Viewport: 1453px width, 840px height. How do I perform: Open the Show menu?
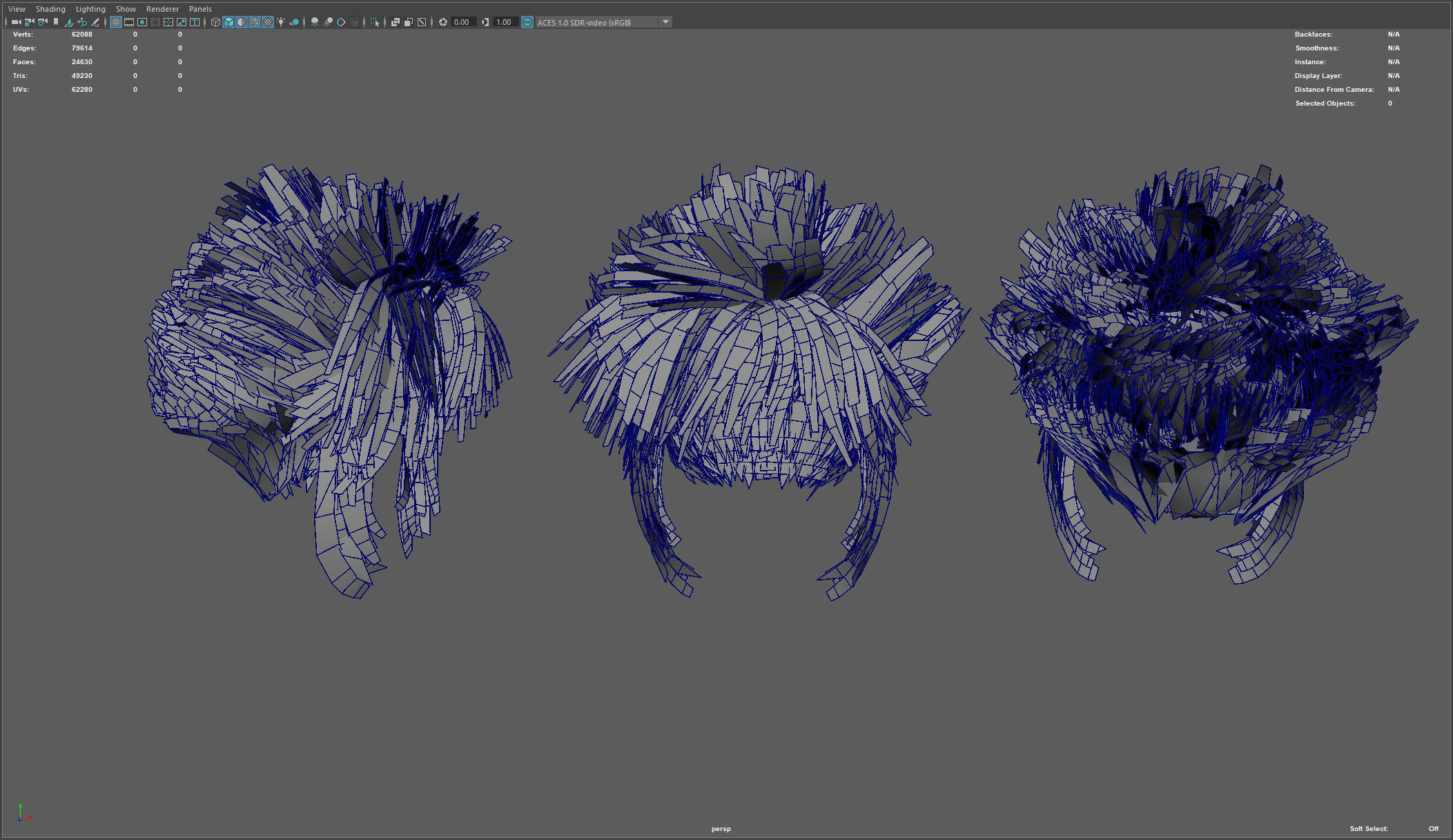tap(126, 9)
